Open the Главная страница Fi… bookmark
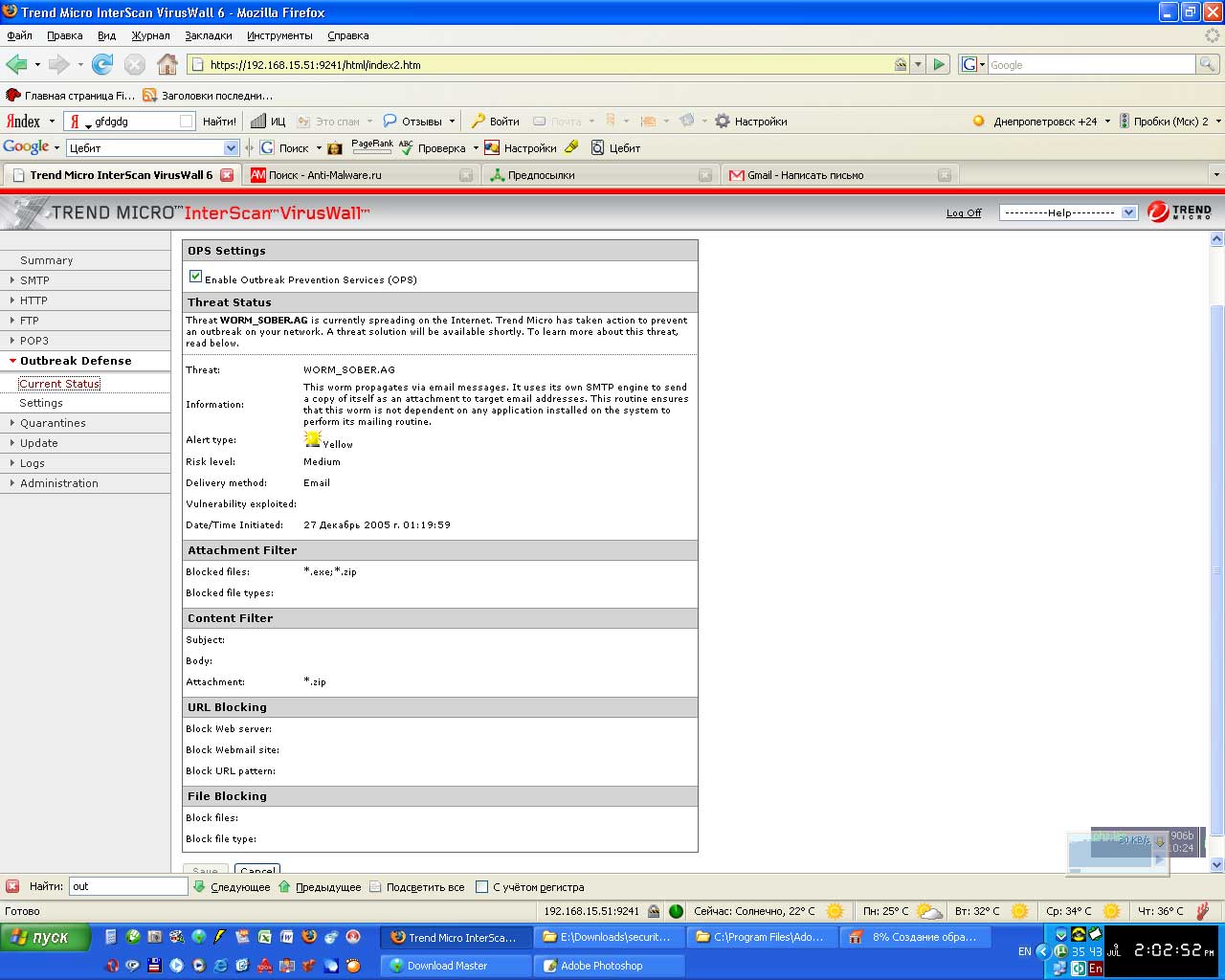The image size is (1225, 980). (71, 96)
